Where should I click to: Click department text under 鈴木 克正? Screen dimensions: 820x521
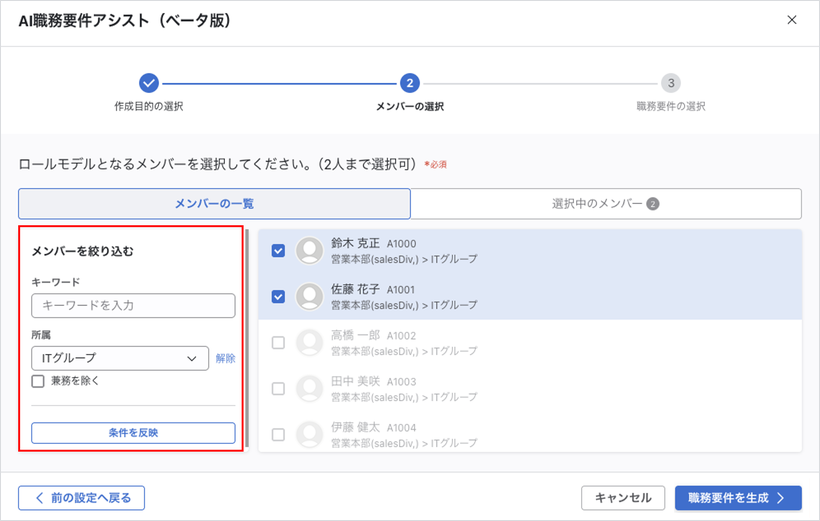coord(404,259)
